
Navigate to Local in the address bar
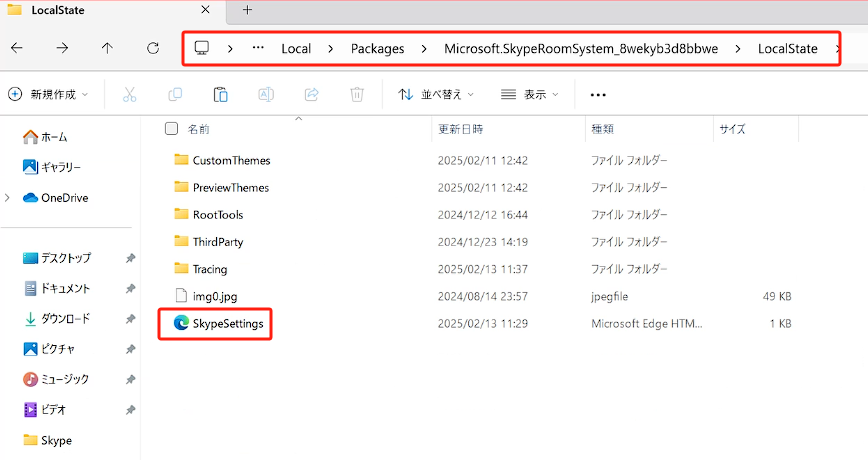pos(296,49)
